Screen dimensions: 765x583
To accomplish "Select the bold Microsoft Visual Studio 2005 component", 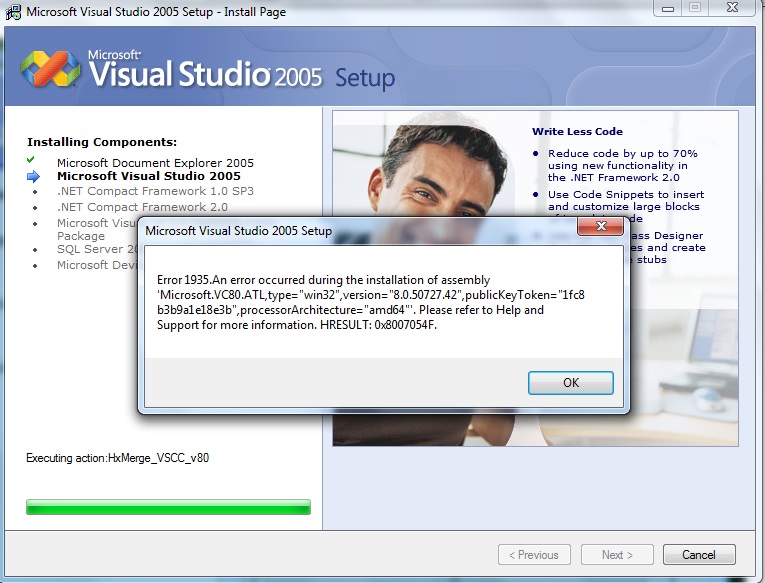I will (x=149, y=176).
